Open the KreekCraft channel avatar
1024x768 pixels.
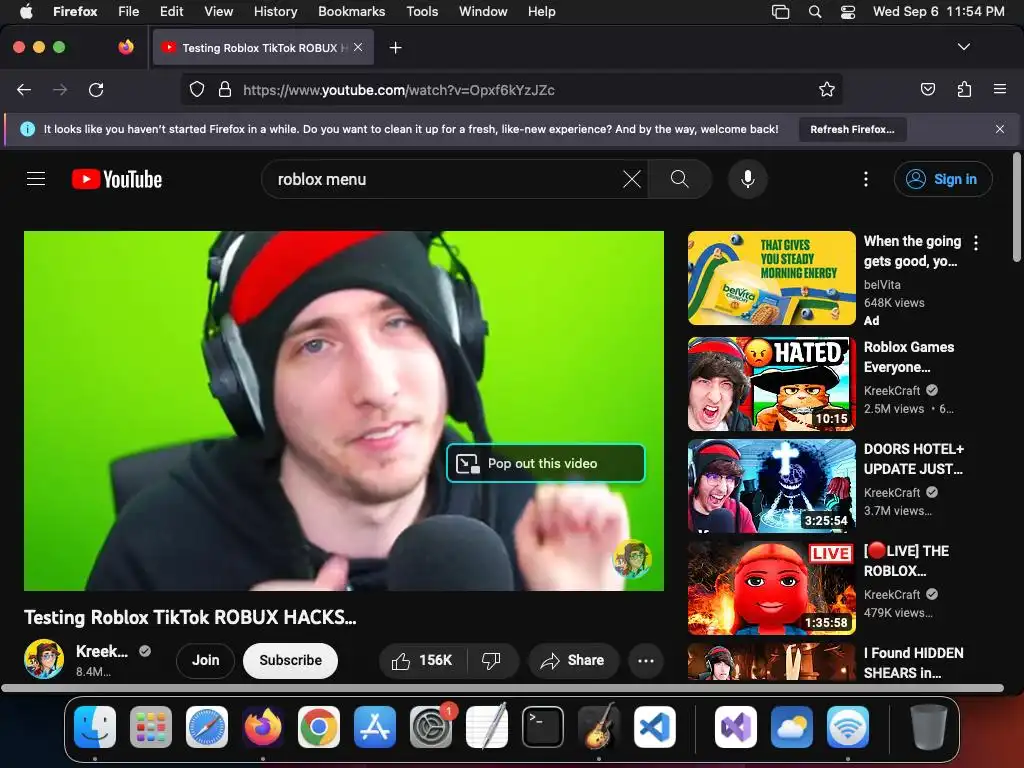pos(44,659)
